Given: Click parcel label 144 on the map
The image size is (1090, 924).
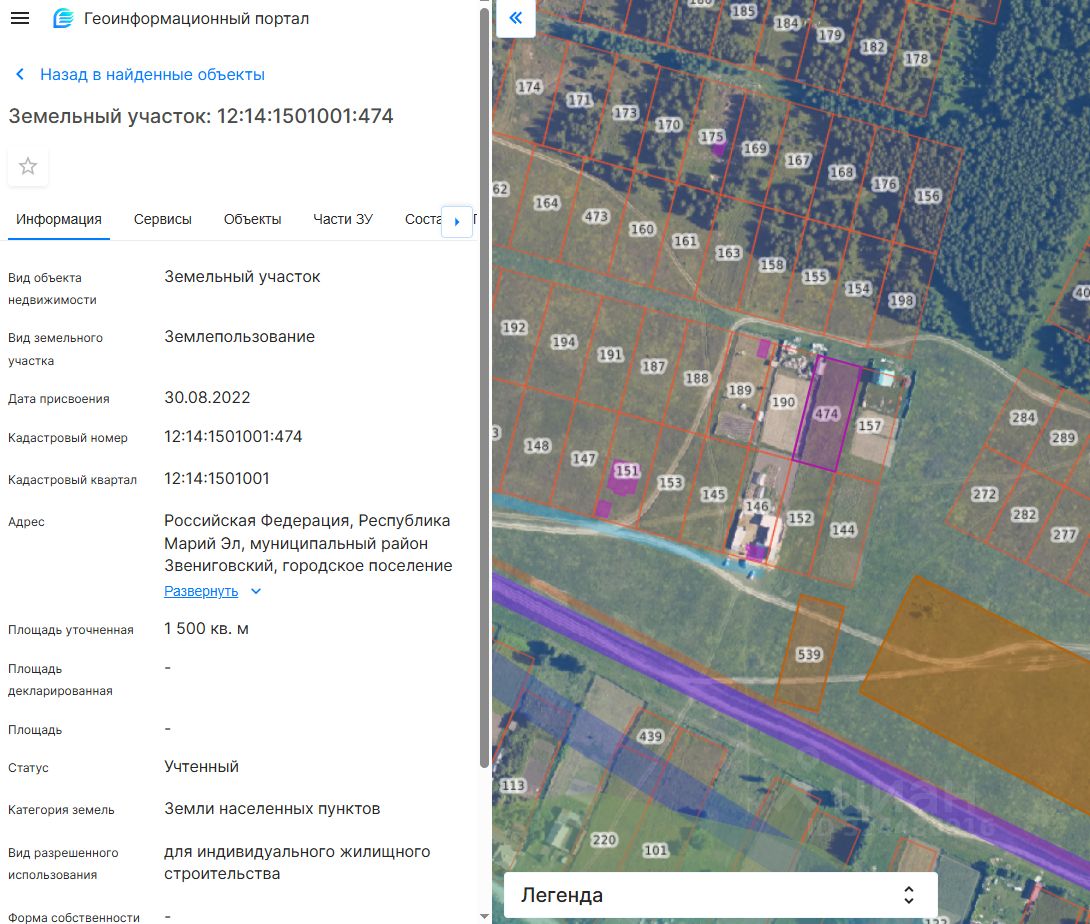Looking at the screenshot, I should 843,530.
